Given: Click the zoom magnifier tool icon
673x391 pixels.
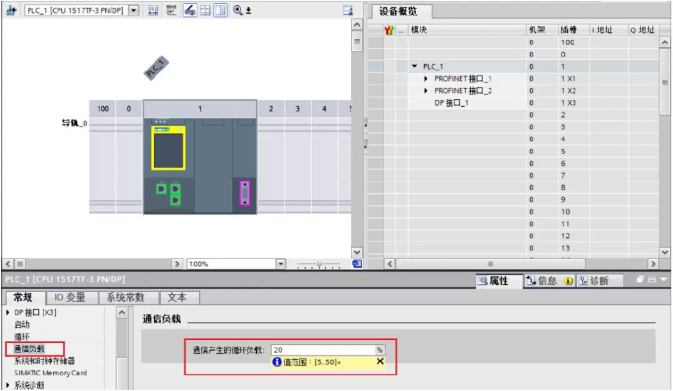Looking at the screenshot, I should 238,10.
